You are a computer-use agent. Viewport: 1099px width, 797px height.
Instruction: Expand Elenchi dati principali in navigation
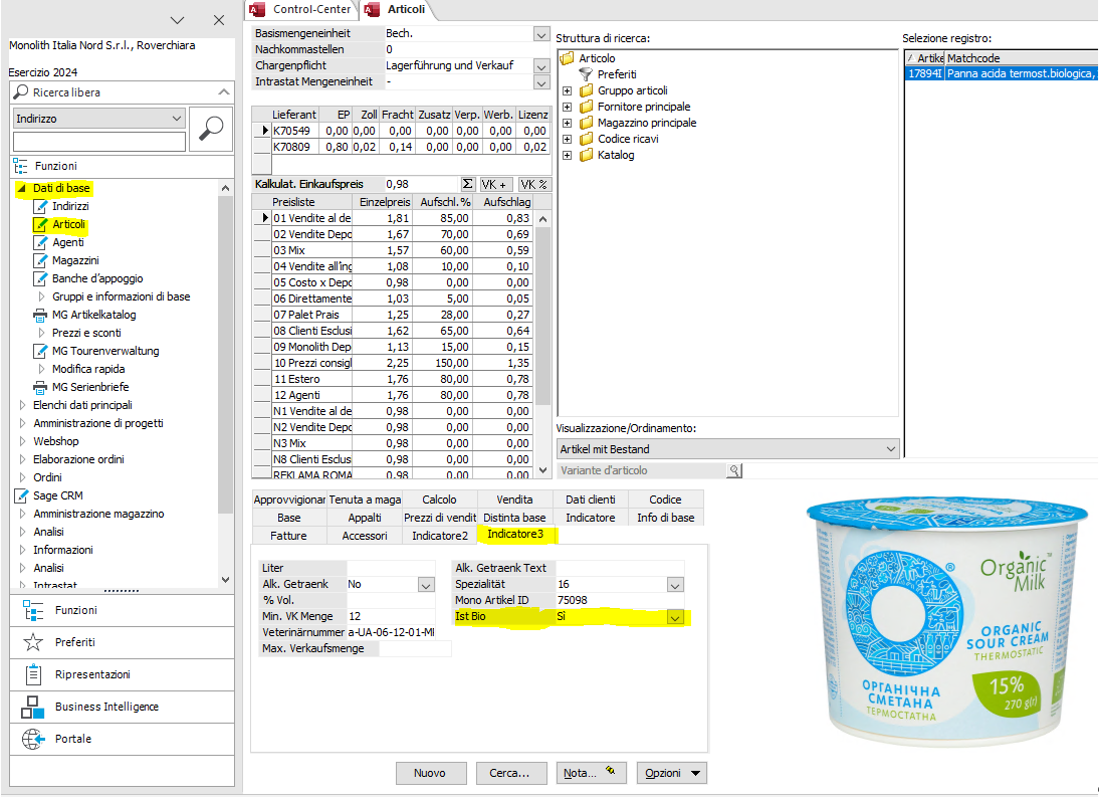[x=24, y=405]
